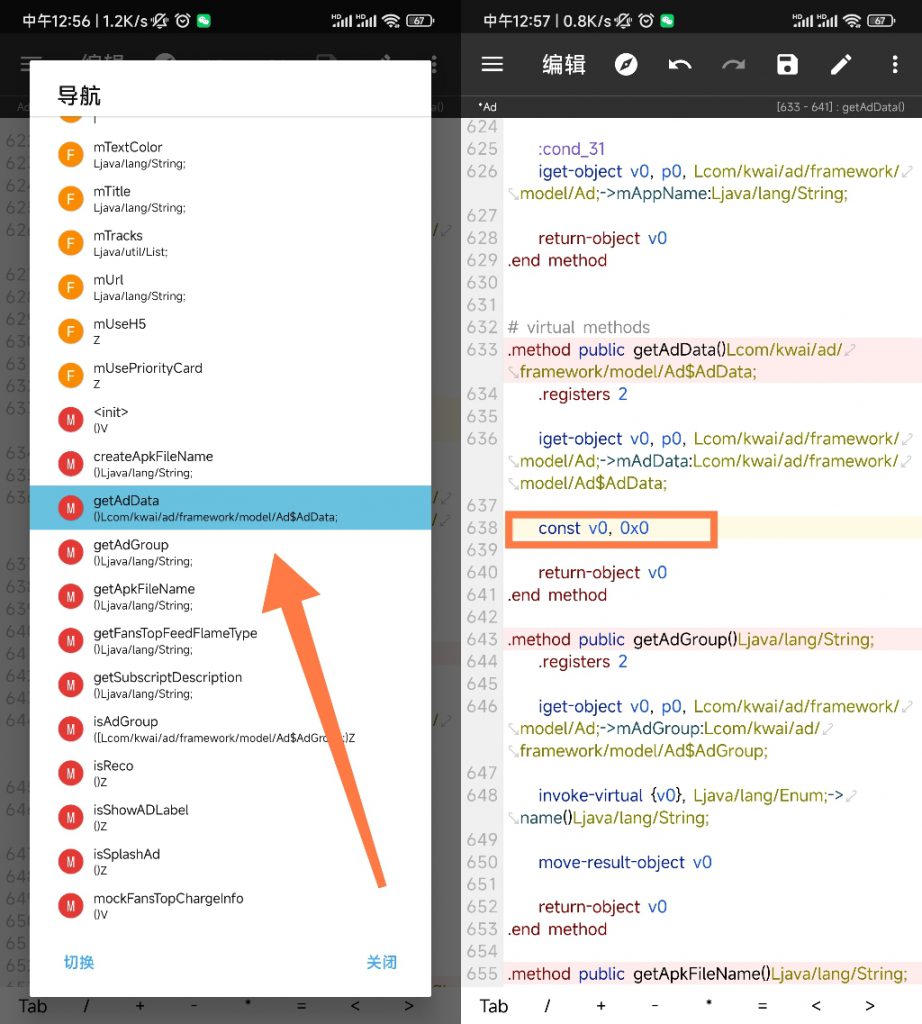Close the navigation dialog with 关闭
The image size is (922, 1024).
coord(381,962)
